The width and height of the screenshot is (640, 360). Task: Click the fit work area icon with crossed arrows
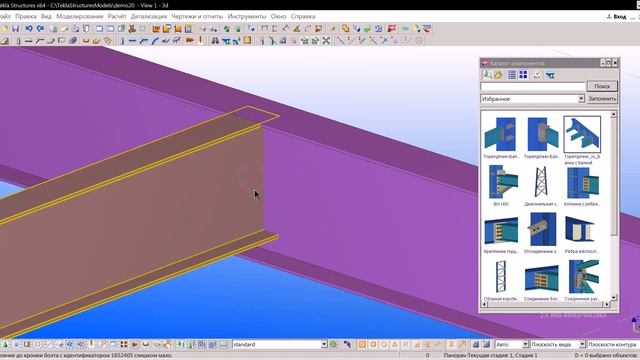pyautogui.click(x=326, y=40)
